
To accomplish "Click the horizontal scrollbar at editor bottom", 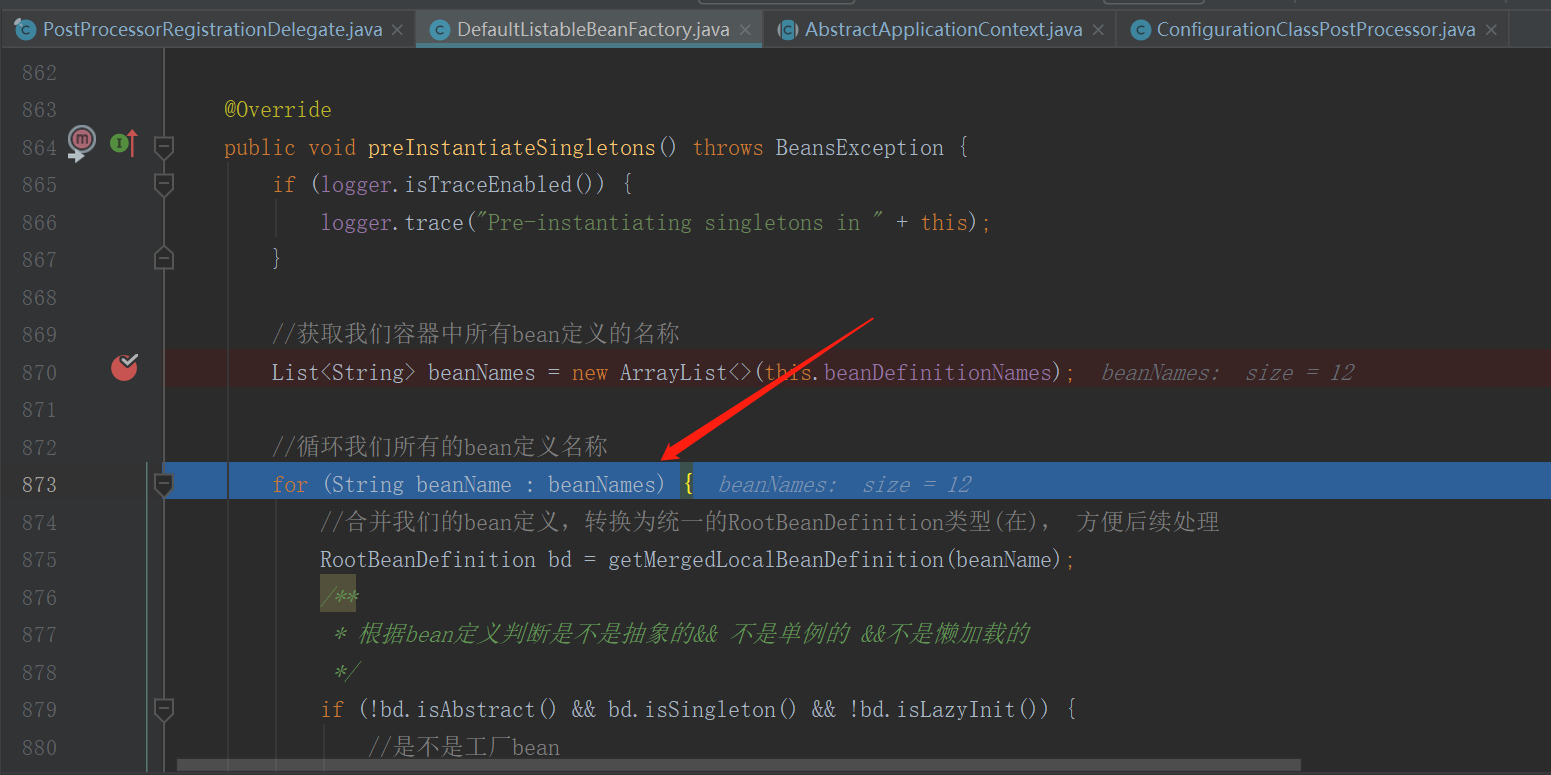I will pos(740,765).
